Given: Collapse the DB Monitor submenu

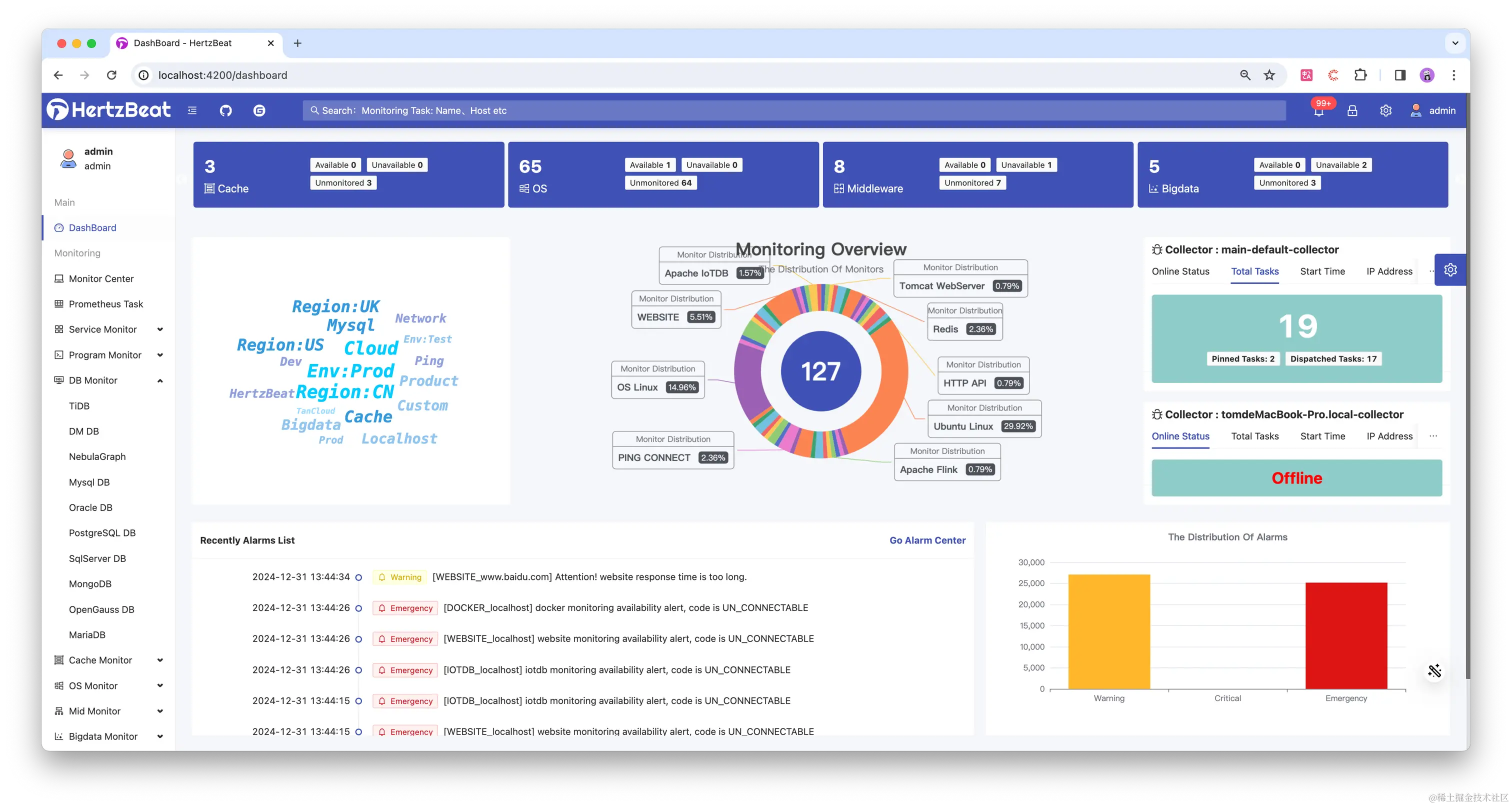Looking at the screenshot, I should 159,380.
